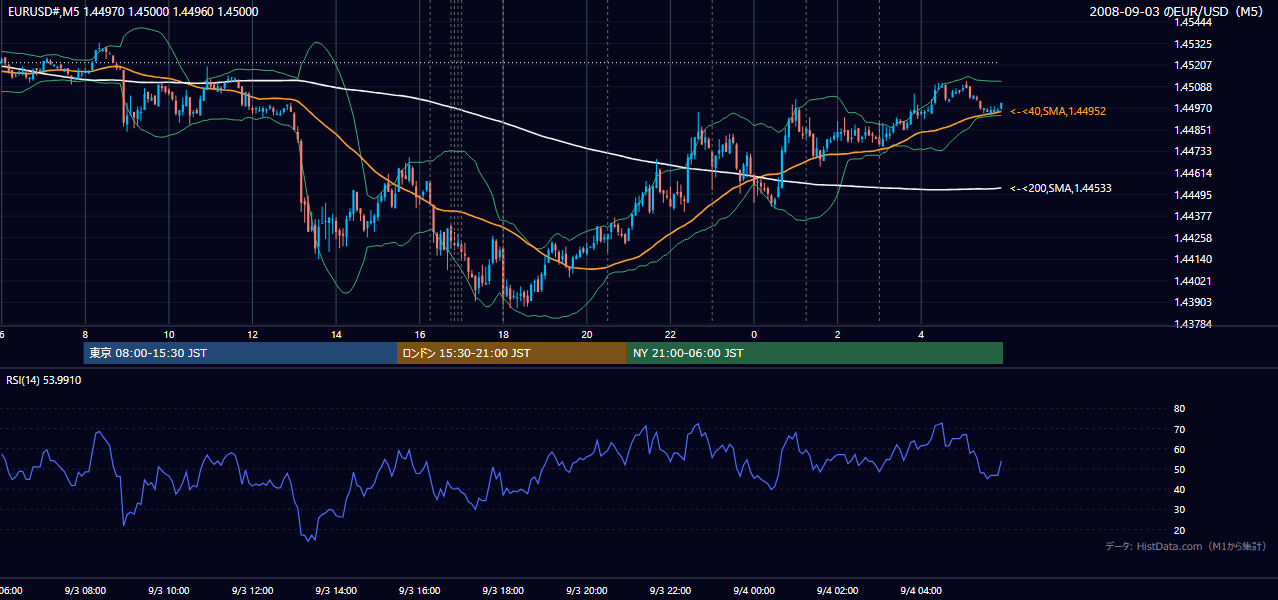Click the RSI scale value 60
The width and height of the screenshot is (1278, 600).
pyautogui.click(x=1179, y=449)
